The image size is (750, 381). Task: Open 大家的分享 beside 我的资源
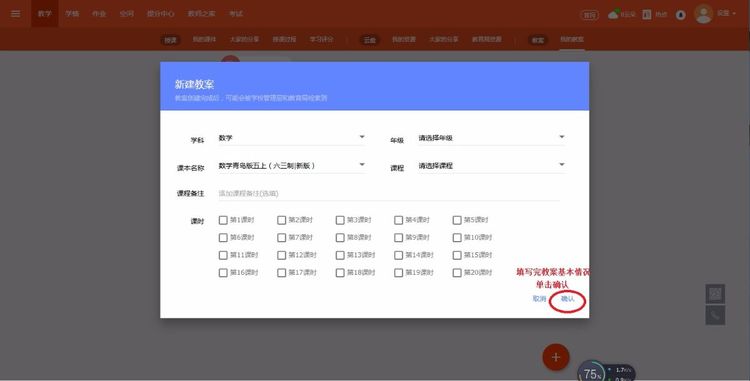pyautogui.click(x=443, y=39)
